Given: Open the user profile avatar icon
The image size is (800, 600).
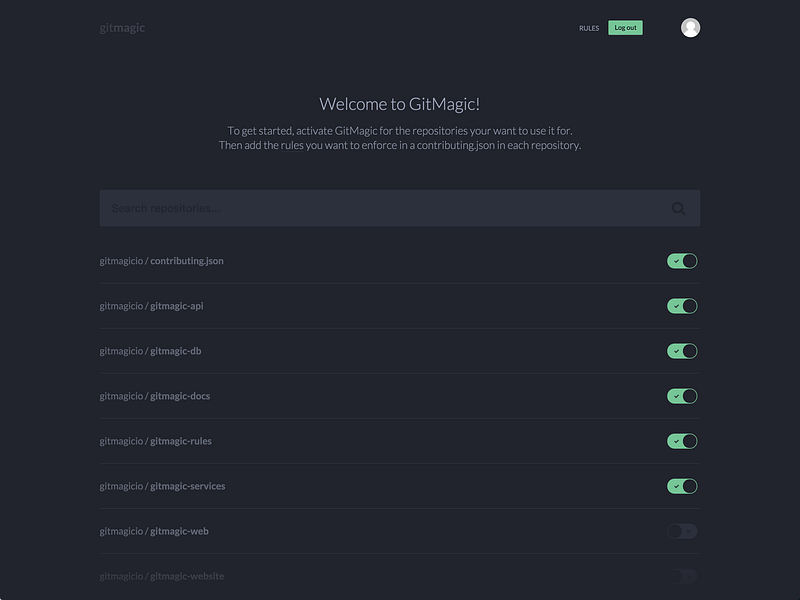Looking at the screenshot, I should (x=690, y=28).
